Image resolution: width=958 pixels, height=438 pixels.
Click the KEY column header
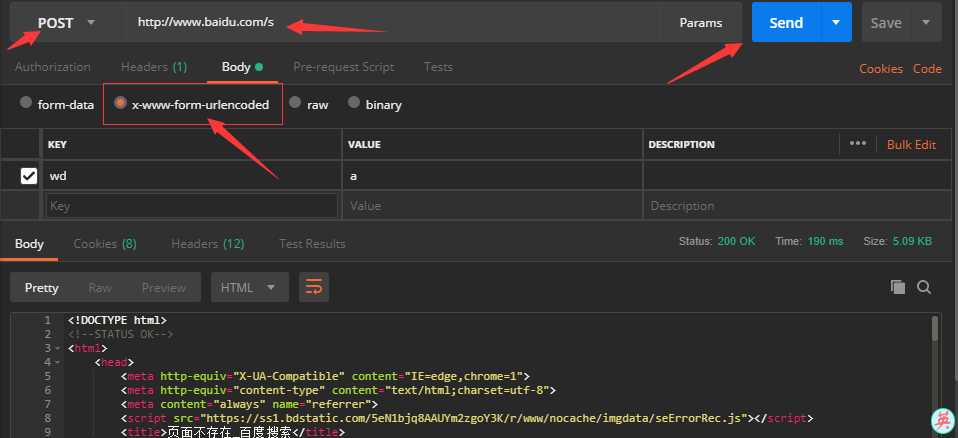pyautogui.click(x=57, y=144)
